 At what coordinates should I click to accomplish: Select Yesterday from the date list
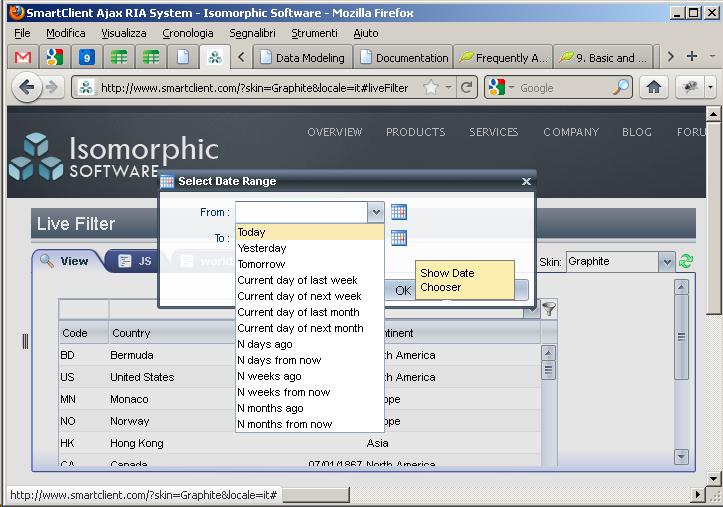pos(262,248)
